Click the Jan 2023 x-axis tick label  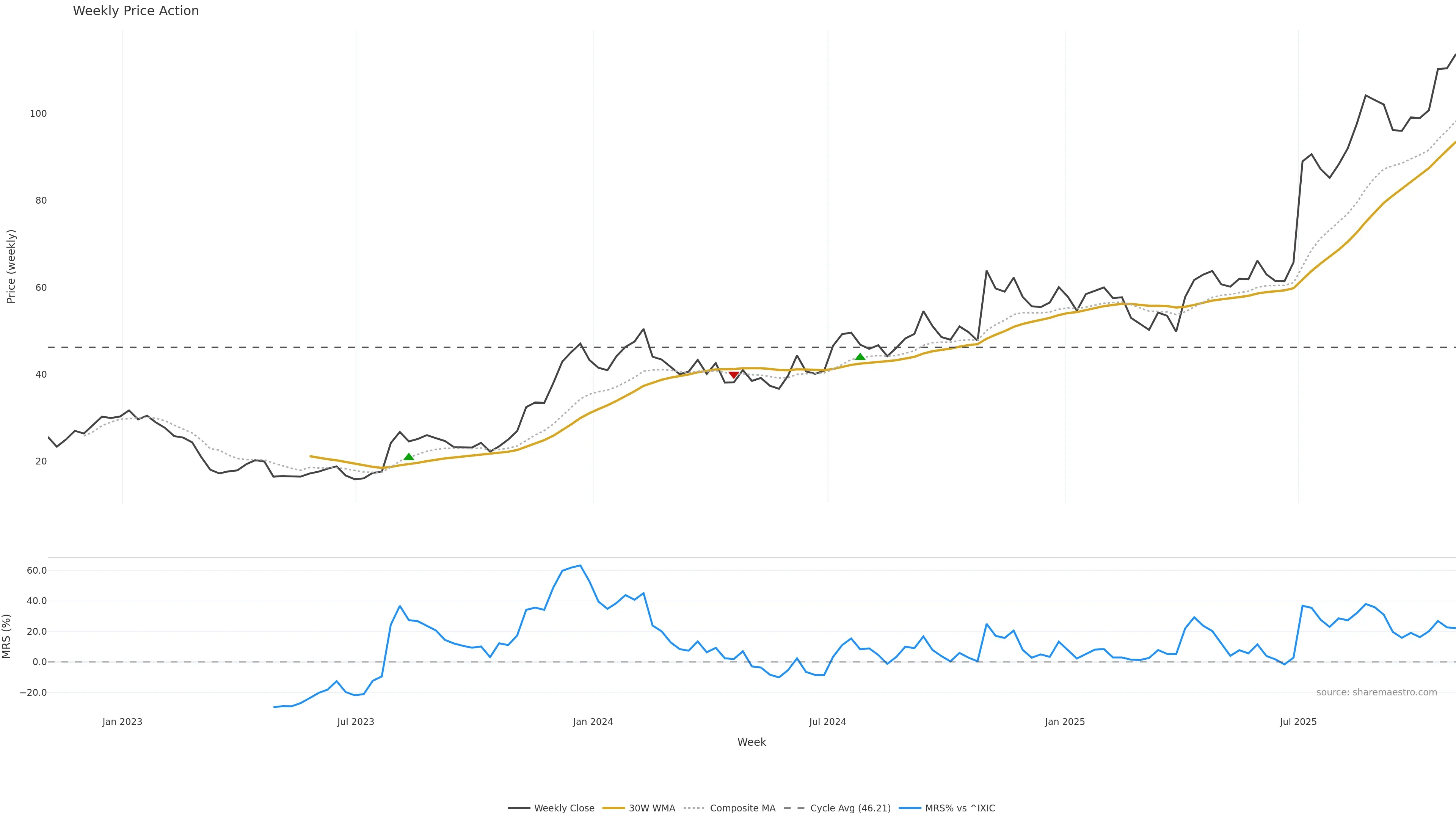pos(122,722)
